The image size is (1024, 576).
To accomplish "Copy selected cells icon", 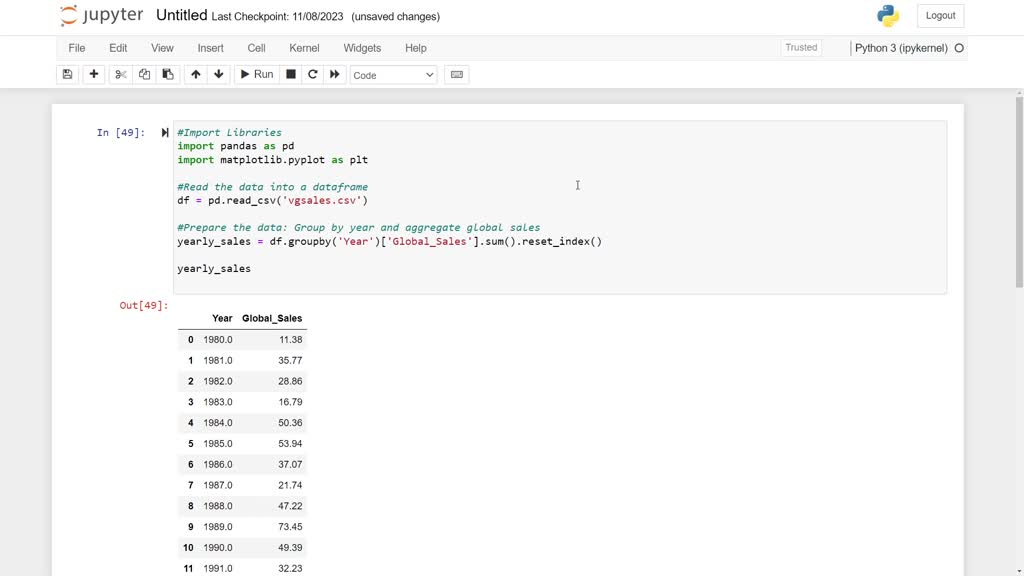I will coord(144,74).
